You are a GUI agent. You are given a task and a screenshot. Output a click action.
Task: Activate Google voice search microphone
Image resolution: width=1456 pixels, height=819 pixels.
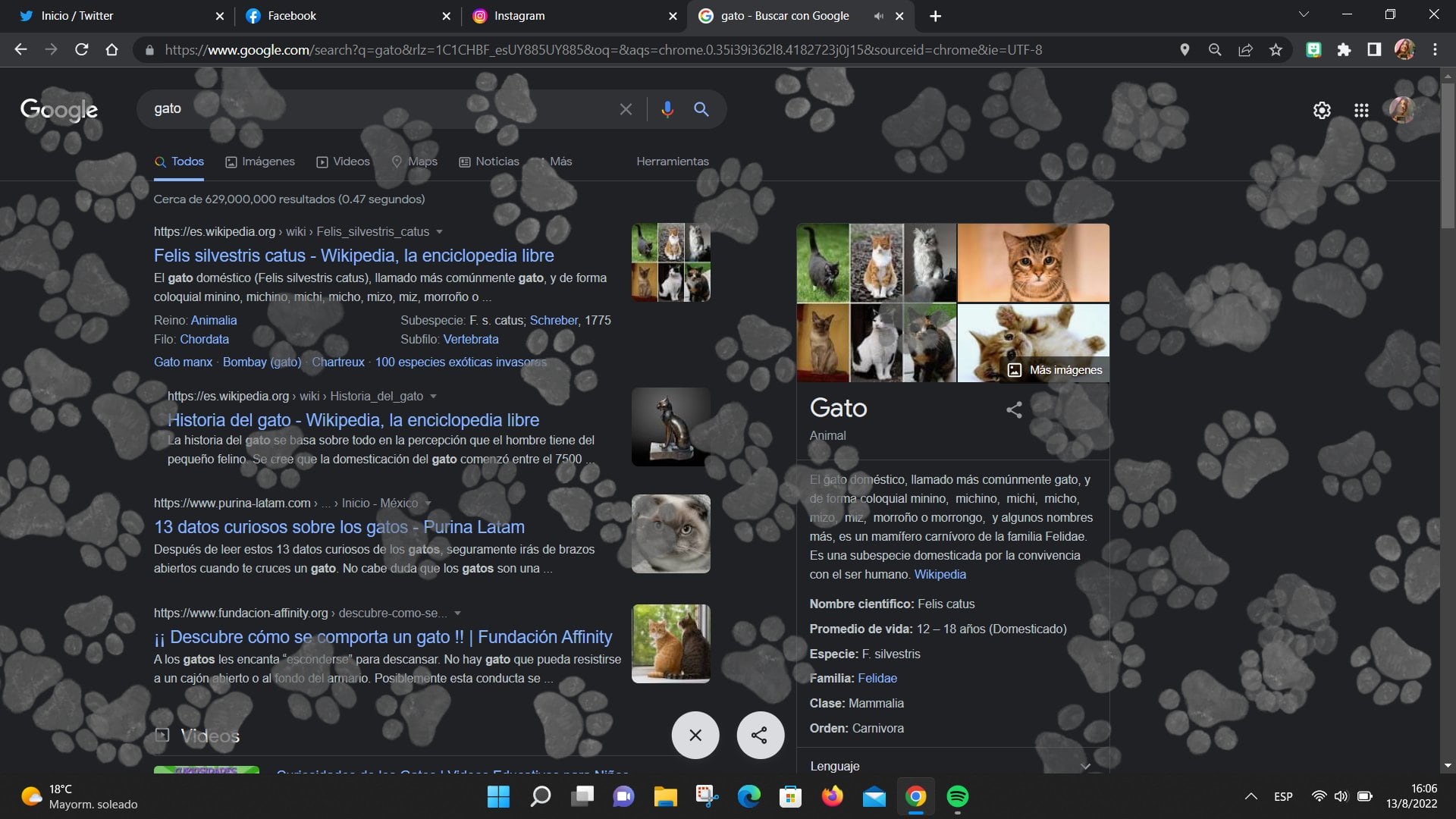667,108
